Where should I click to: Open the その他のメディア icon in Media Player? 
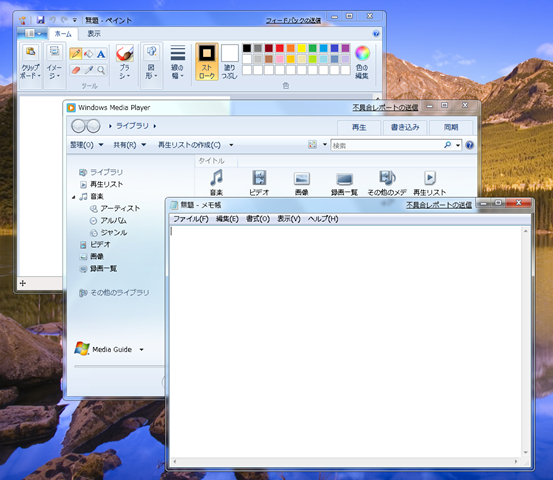point(387,178)
